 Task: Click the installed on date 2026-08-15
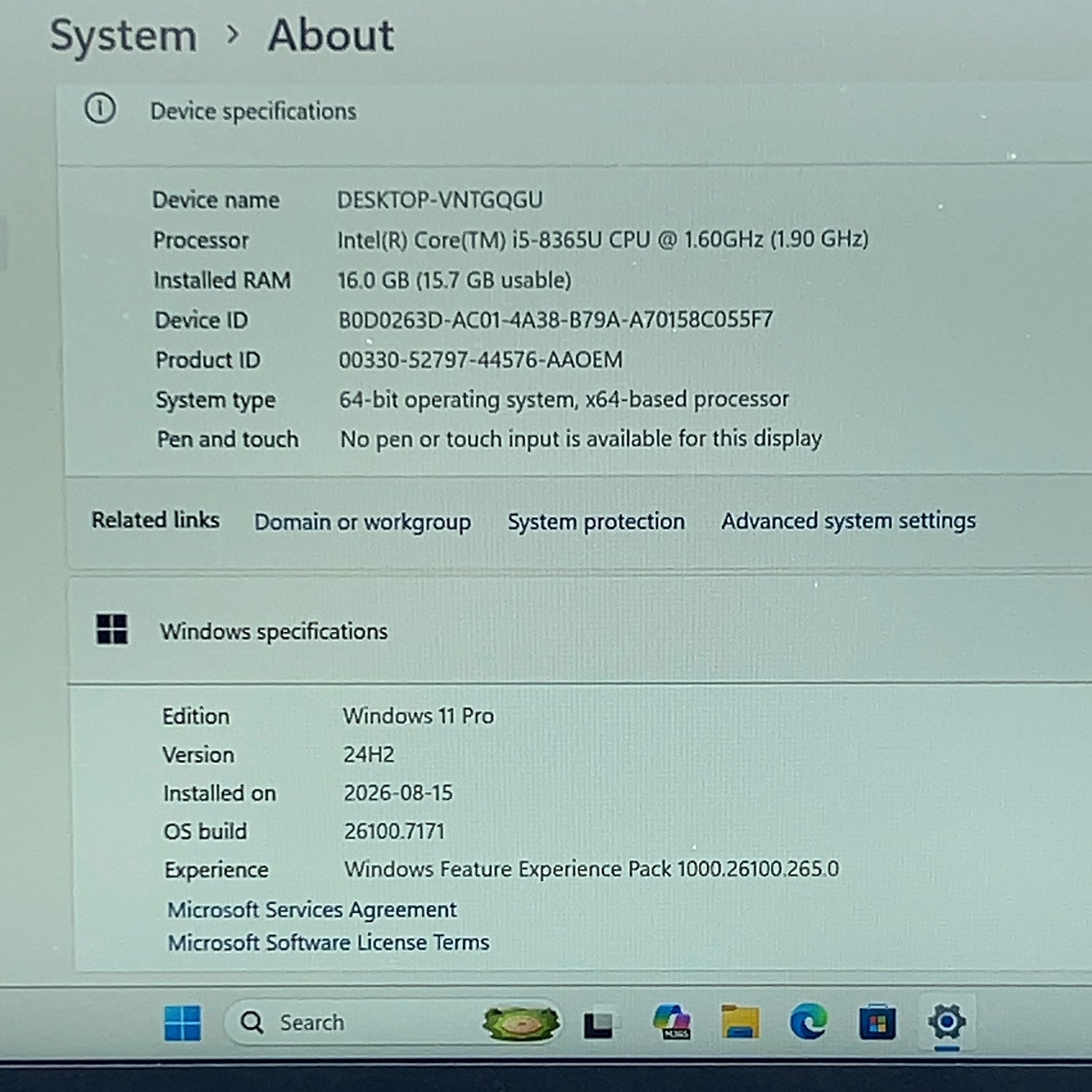point(398,793)
